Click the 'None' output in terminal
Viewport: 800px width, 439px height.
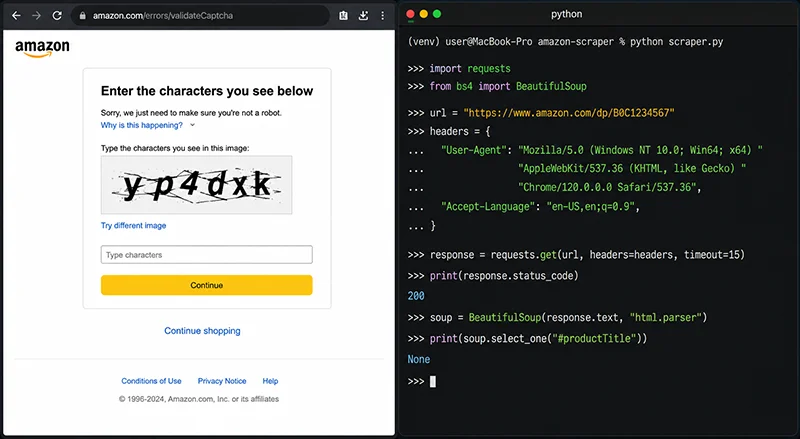coord(418,359)
